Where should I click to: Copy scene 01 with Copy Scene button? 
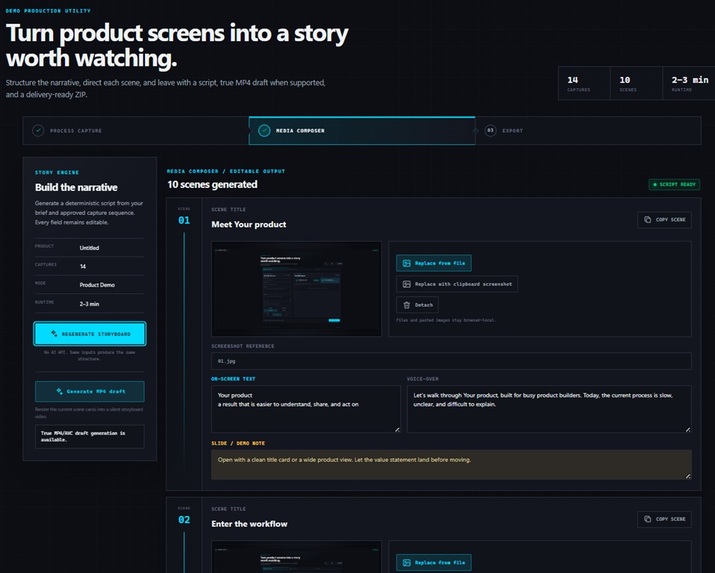(x=664, y=220)
